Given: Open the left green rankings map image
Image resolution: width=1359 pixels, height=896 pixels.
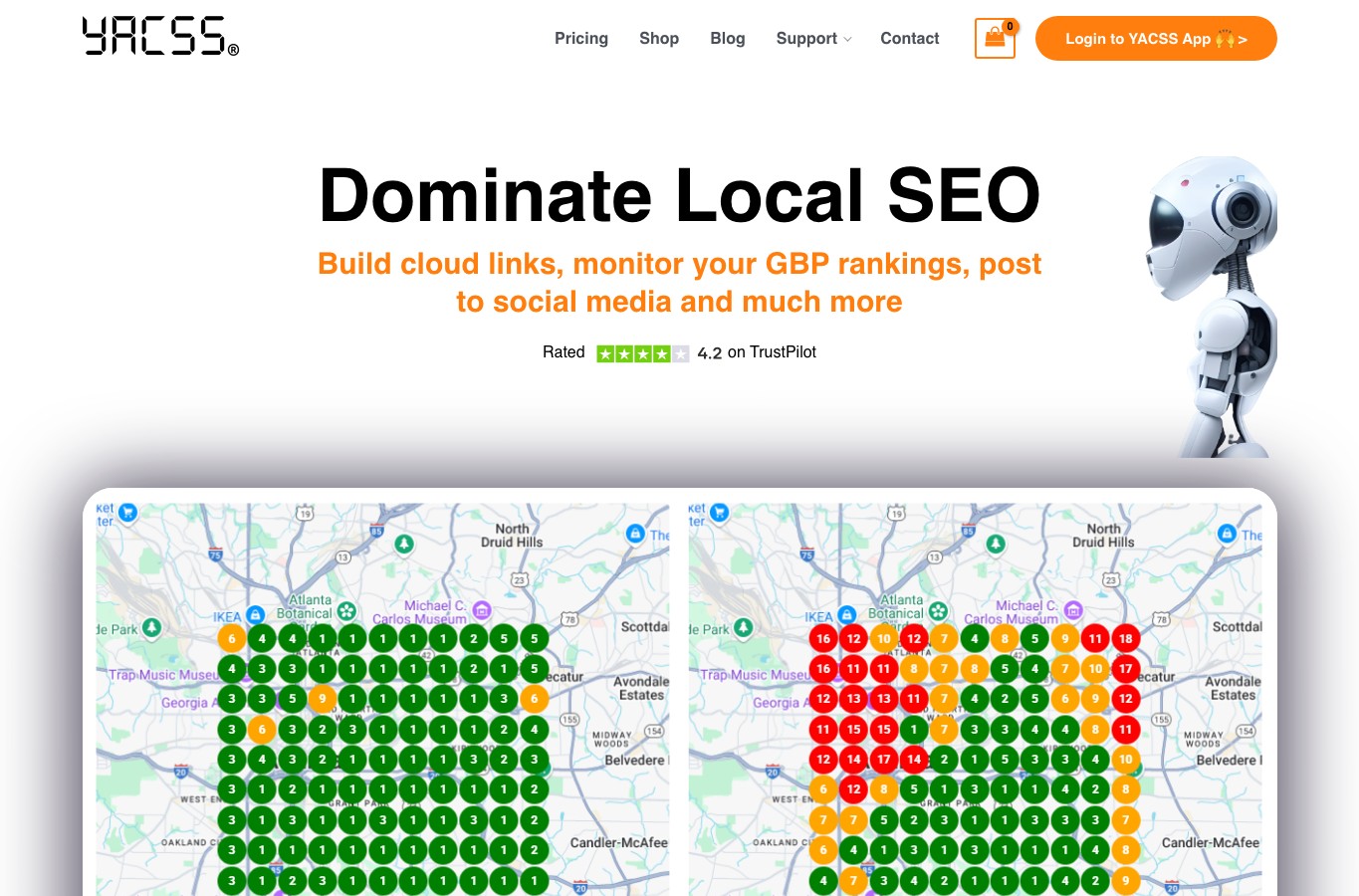Looking at the screenshot, I should [382, 699].
